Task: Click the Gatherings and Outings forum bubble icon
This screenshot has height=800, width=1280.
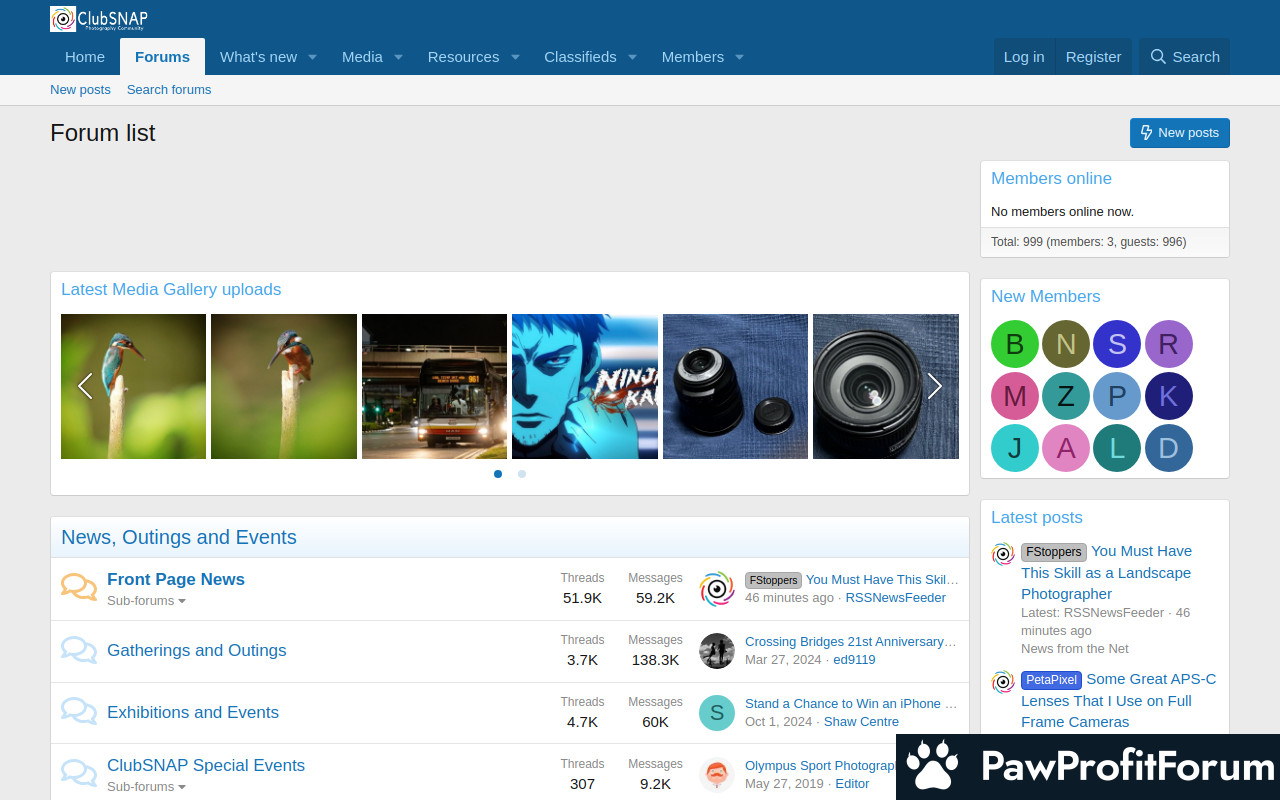Action: pyautogui.click(x=79, y=650)
